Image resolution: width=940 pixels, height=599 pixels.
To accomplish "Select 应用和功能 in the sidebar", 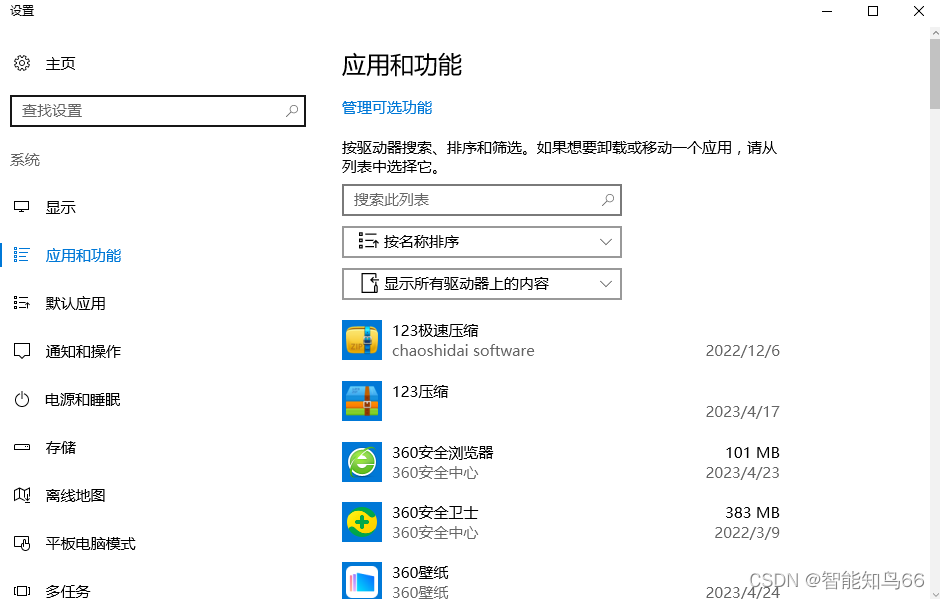I will click(83, 255).
